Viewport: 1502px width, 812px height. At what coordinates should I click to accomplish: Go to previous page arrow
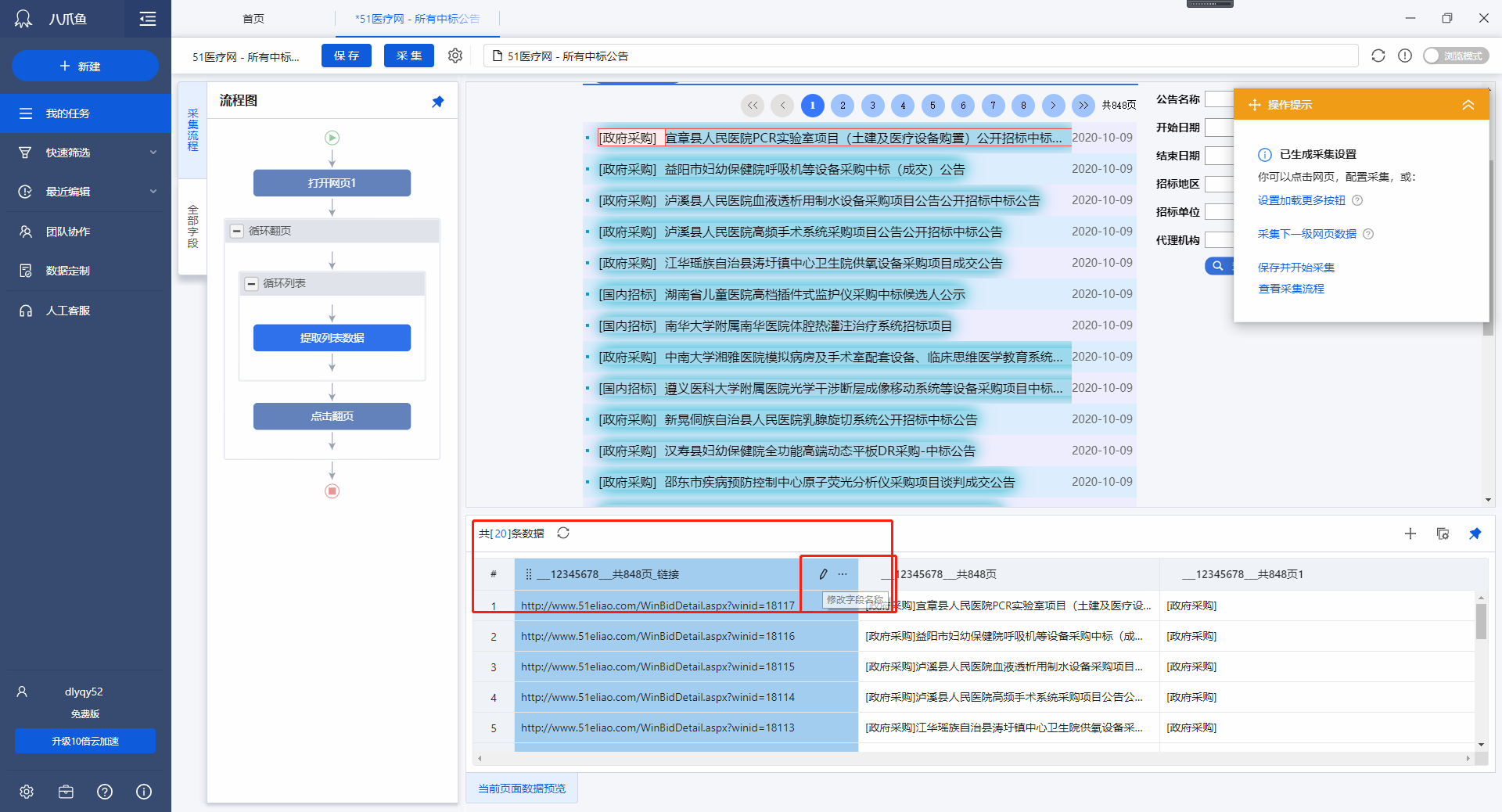point(782,106)
